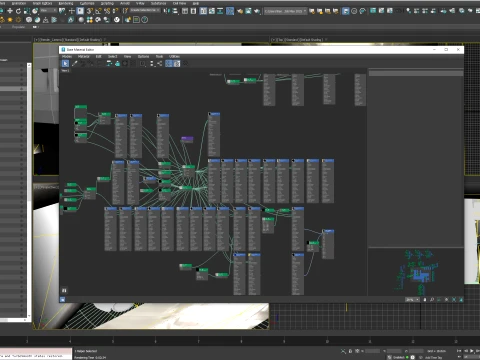The height and width of the screenshot is (360, 480).
Task: Click the Use Pivot Point Center icon
Action: 62,11
